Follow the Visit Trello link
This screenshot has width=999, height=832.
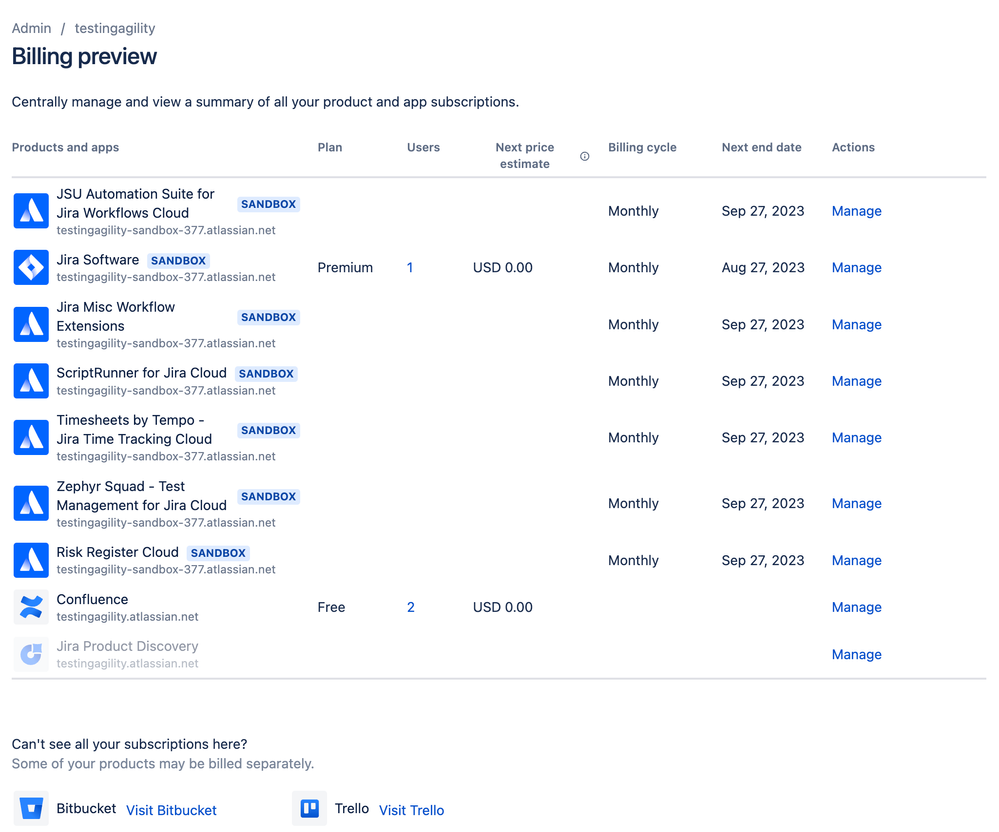tap(411, 810)
